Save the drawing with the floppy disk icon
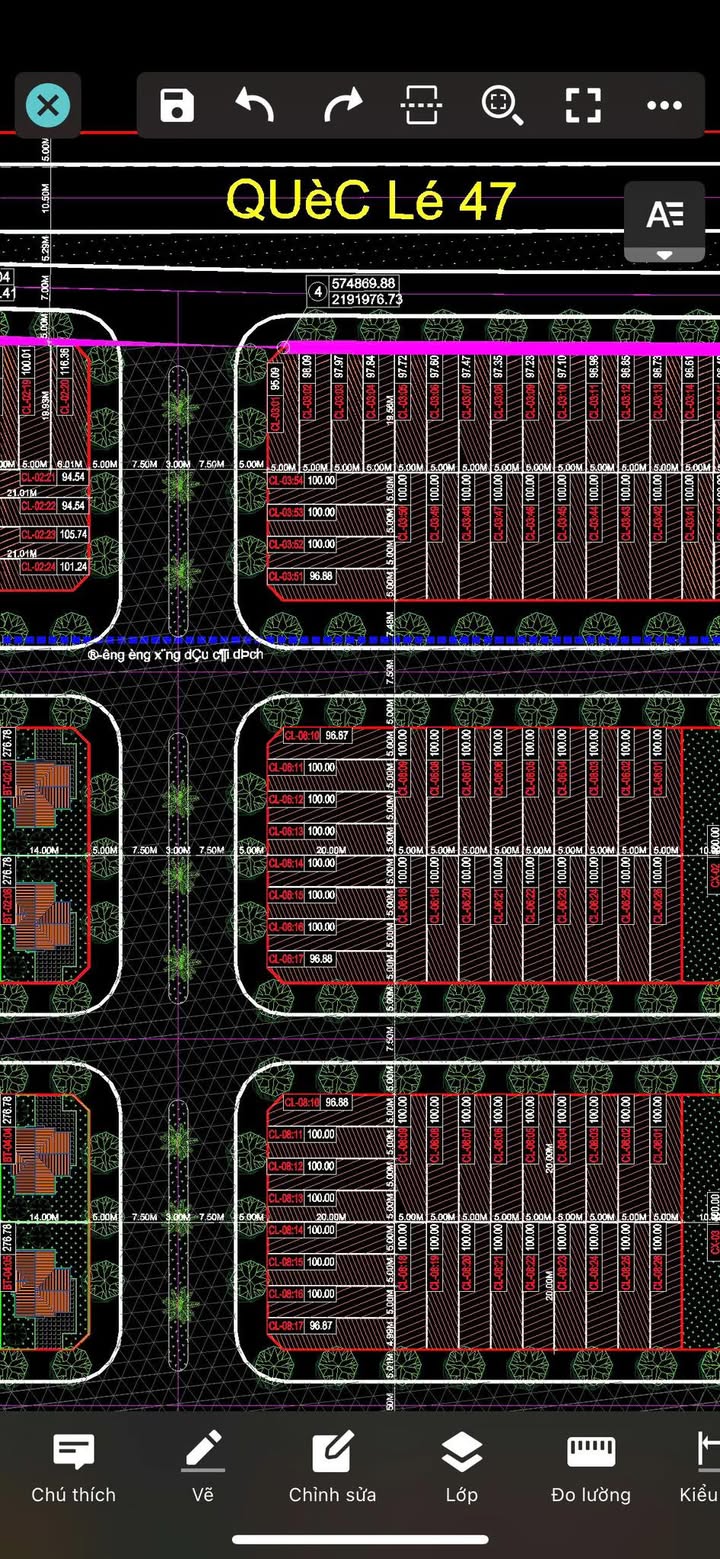Screen dimensions: 720x1559 pos(177,105)
